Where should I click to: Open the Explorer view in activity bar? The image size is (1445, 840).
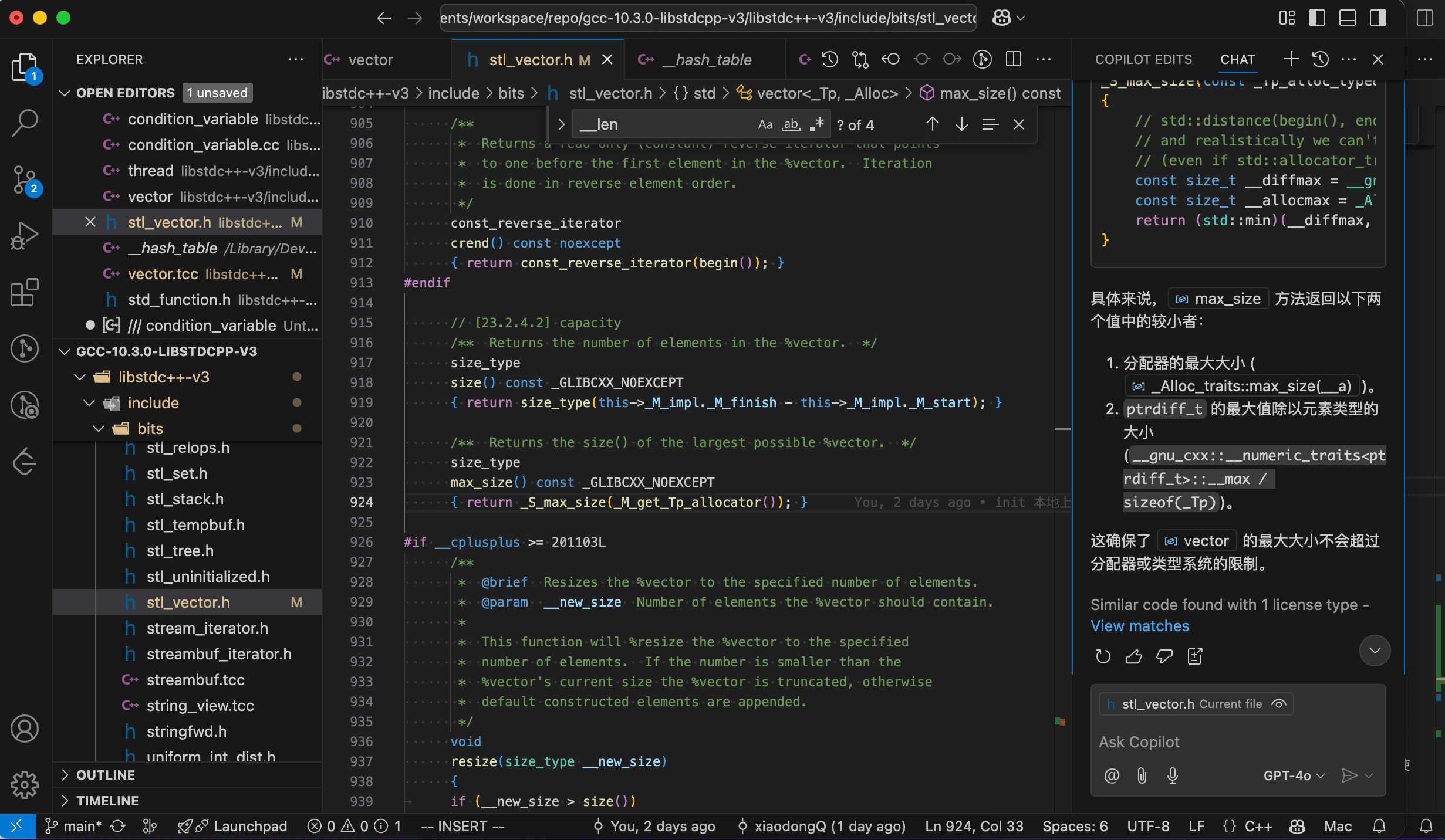point(25,67)
